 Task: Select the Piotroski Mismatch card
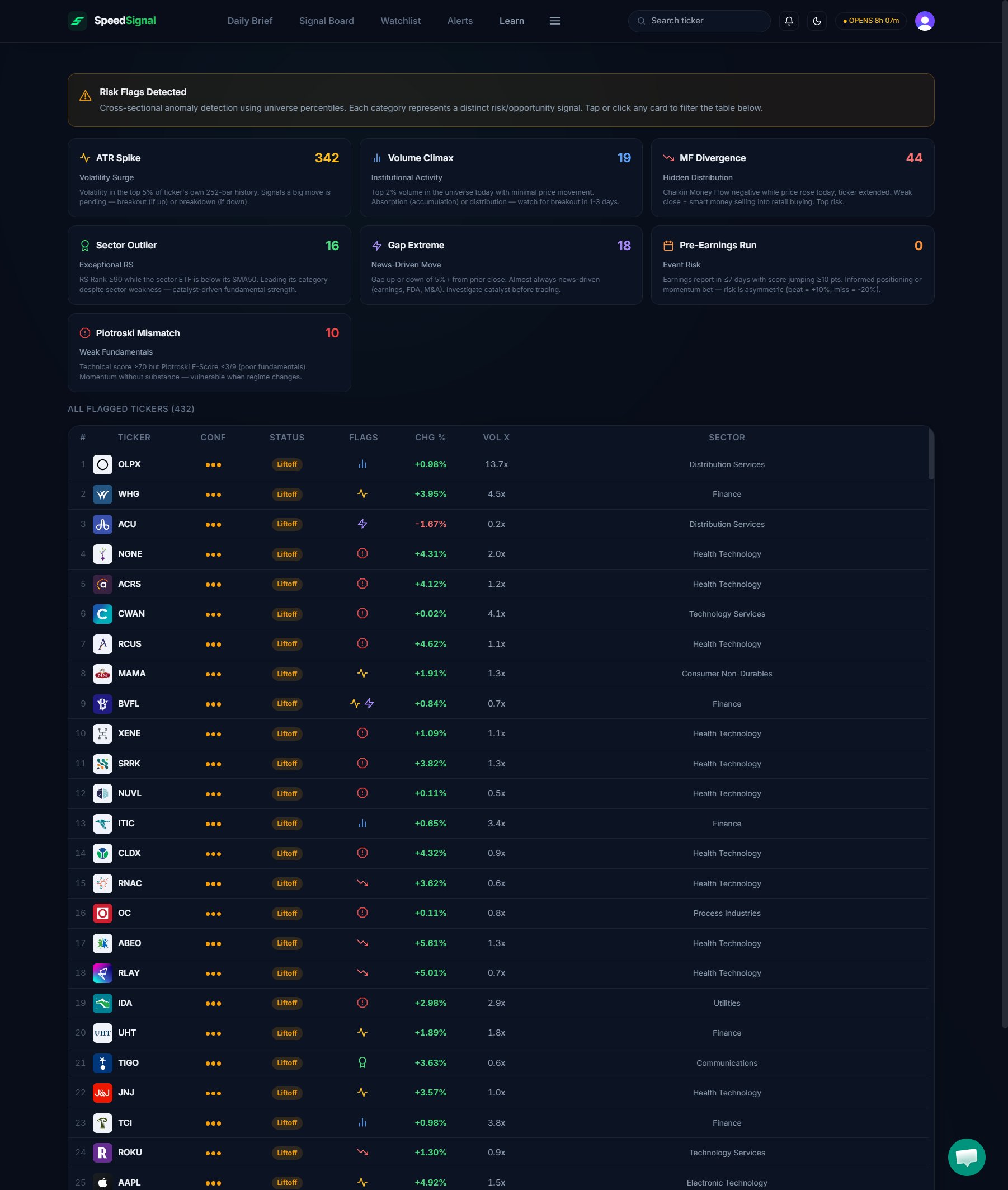point(209,352)
